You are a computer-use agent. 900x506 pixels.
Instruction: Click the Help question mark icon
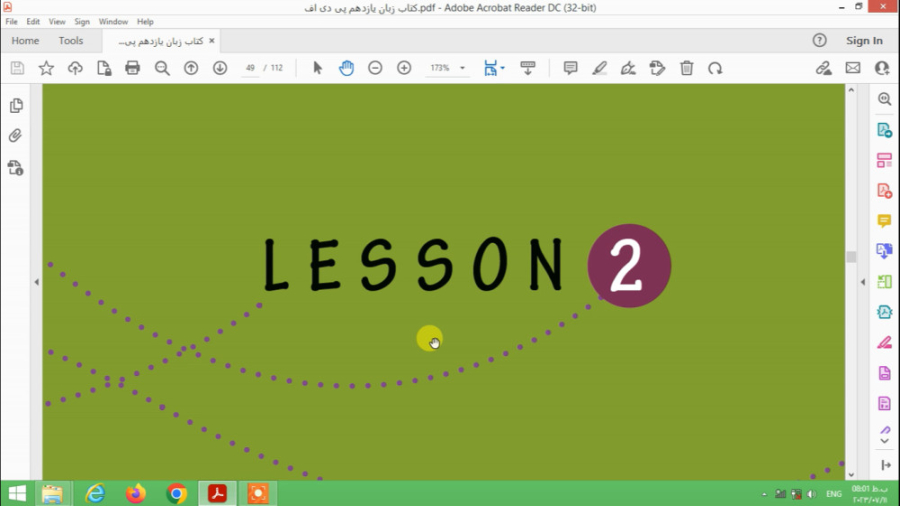click(x=819, y=40)
